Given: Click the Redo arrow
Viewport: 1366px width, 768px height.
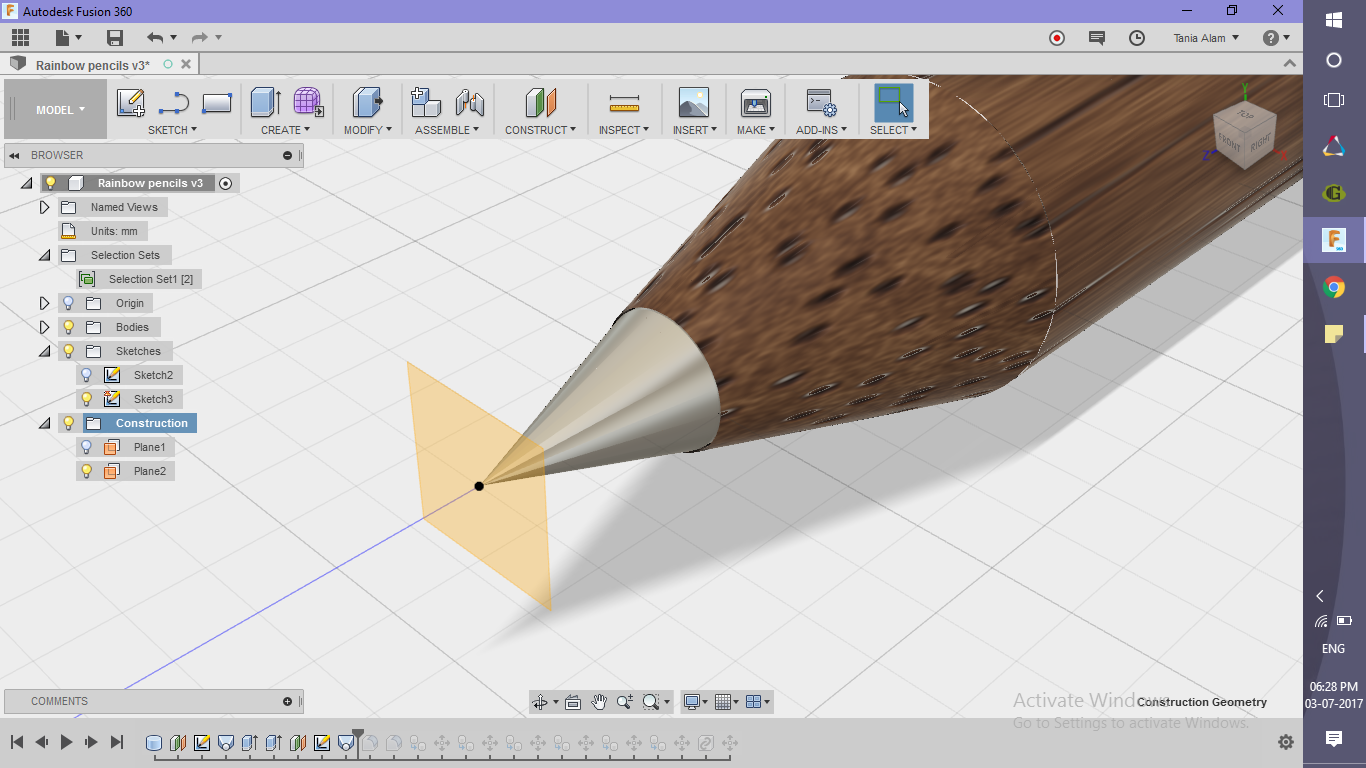Looking at the screenshot, I should point(199,38).
